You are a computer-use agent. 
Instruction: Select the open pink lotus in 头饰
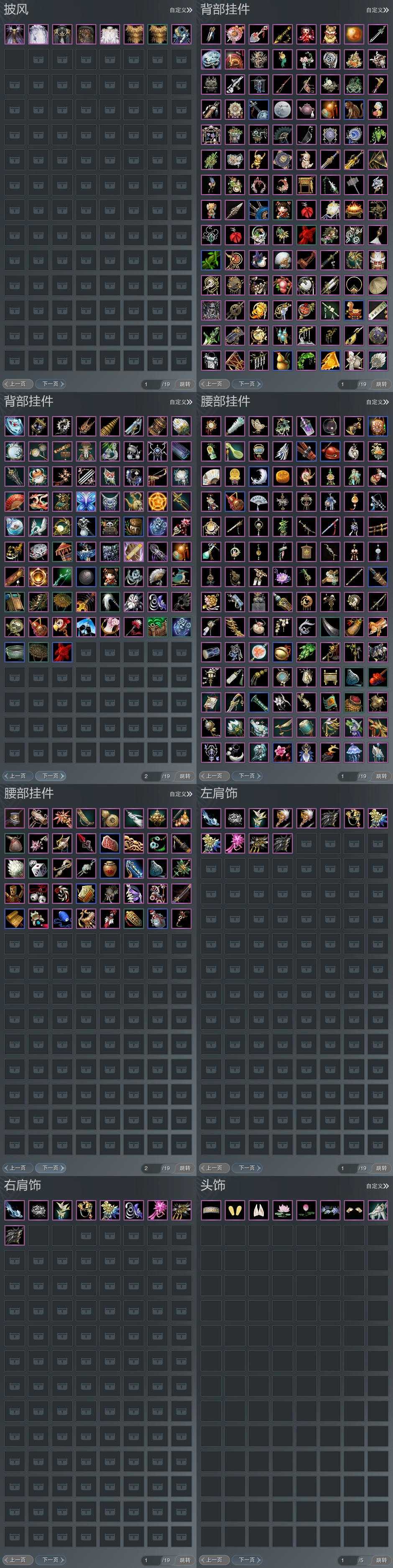point(282,1210)
